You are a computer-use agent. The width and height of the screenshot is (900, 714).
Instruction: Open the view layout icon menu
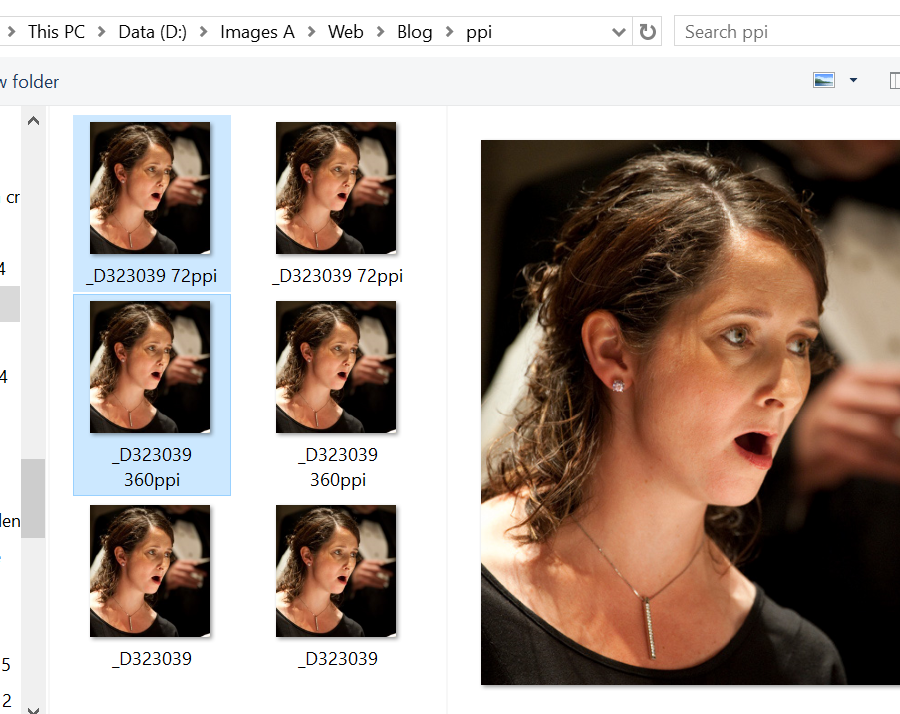tap(824, 80)
